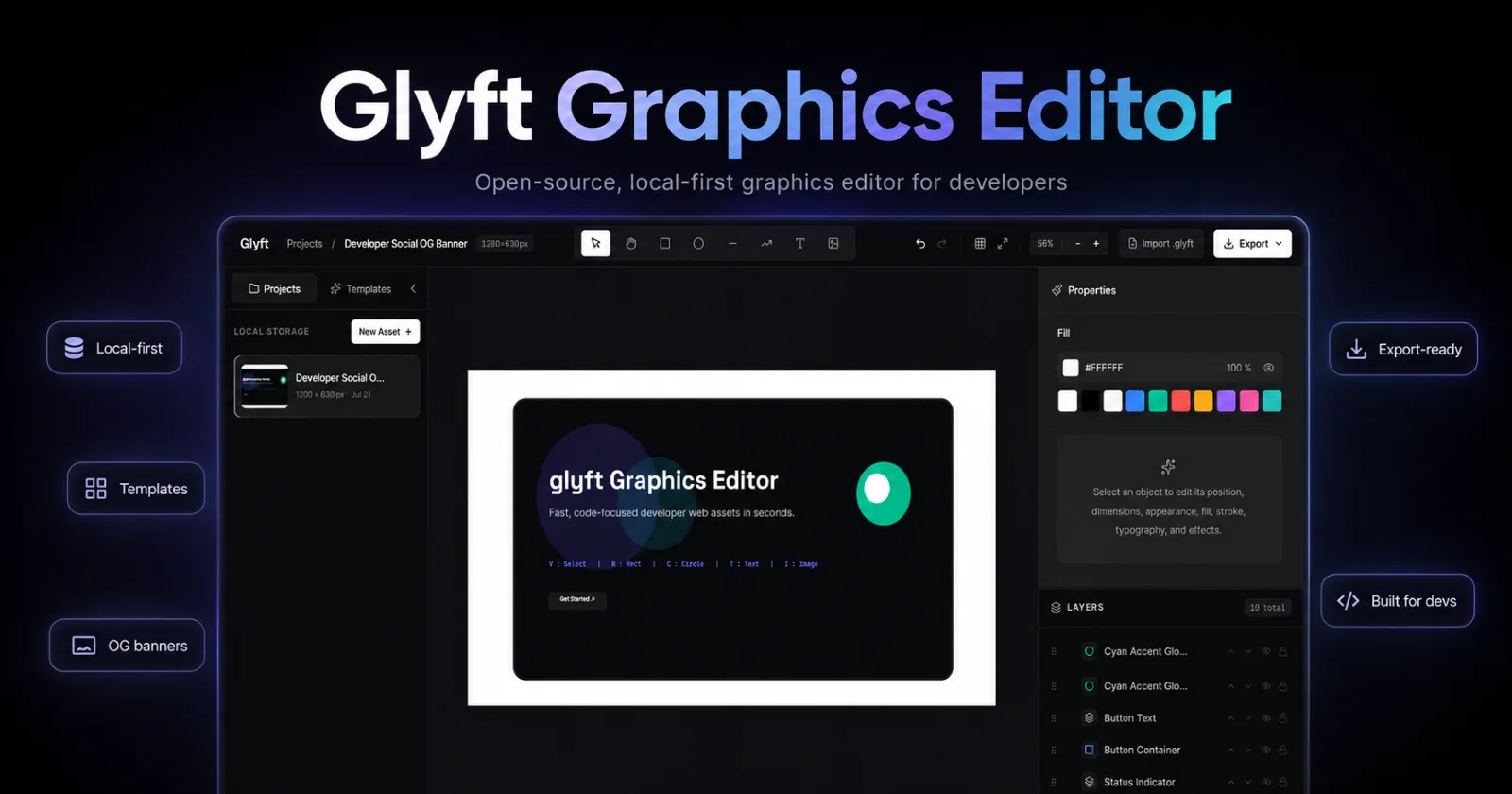
Task: Pick the purple color swatch
Action: click(1226, 401)
